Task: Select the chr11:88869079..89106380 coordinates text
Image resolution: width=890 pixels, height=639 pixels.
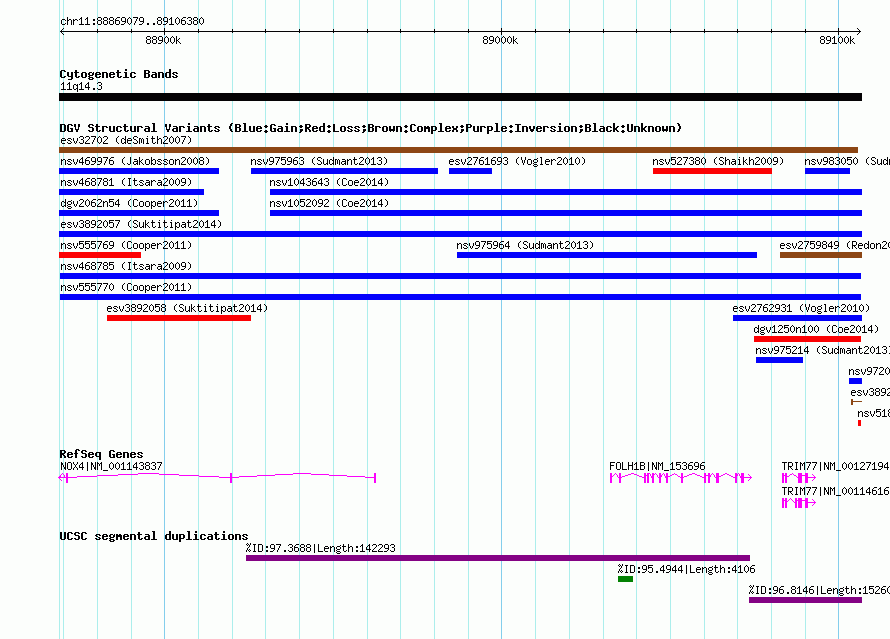Action: pyautogui.click(x=132, y=22)
